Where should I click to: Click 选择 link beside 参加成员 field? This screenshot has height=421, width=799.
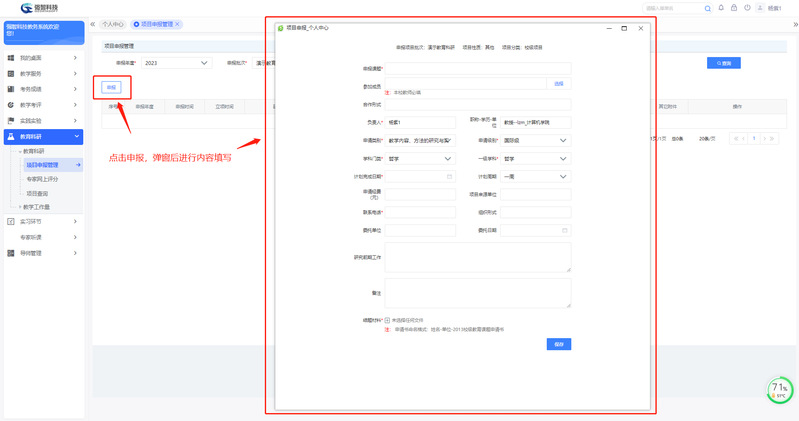point(559,84)
